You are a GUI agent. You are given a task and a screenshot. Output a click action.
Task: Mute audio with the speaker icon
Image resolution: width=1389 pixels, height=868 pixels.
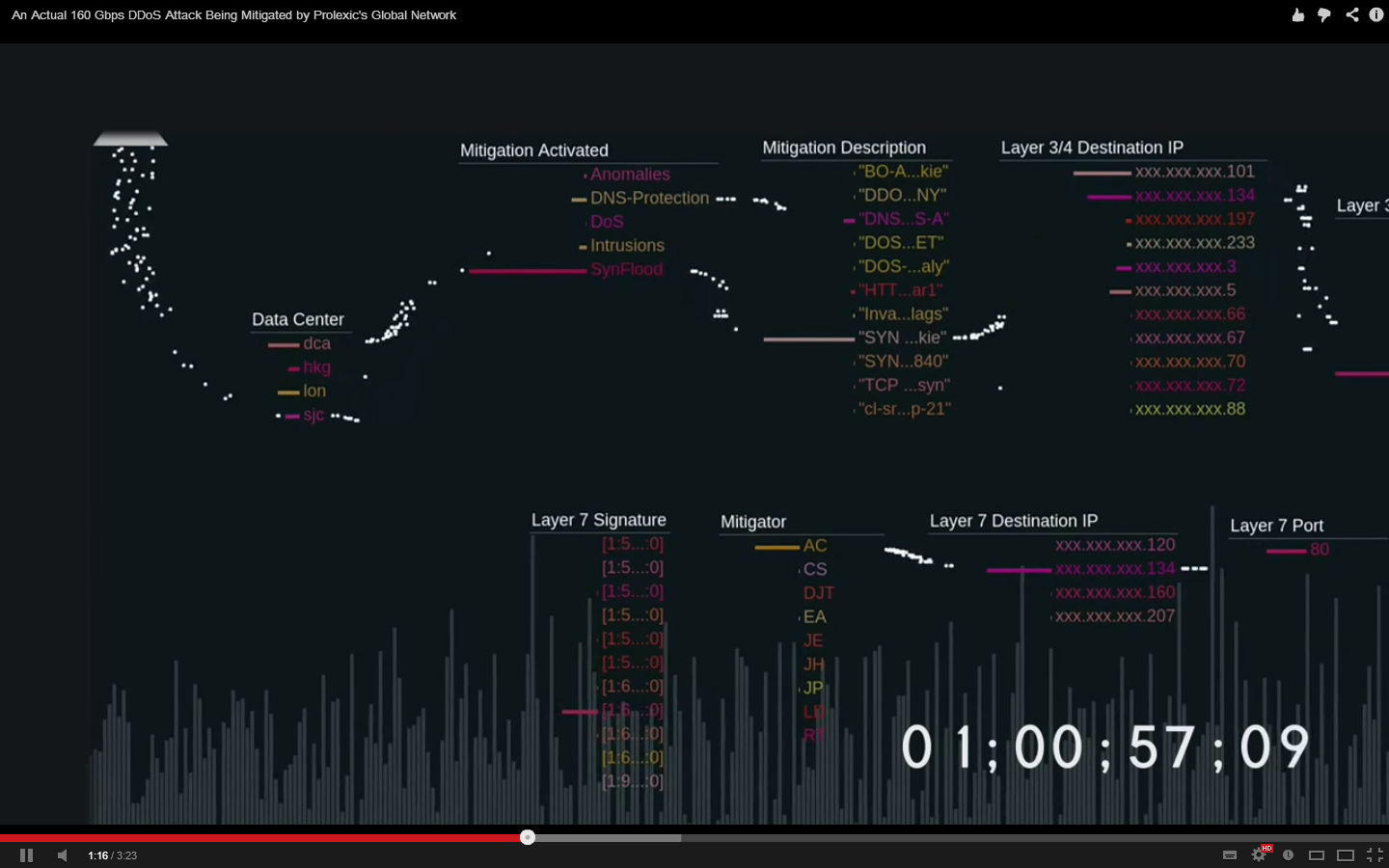(63, 854)
